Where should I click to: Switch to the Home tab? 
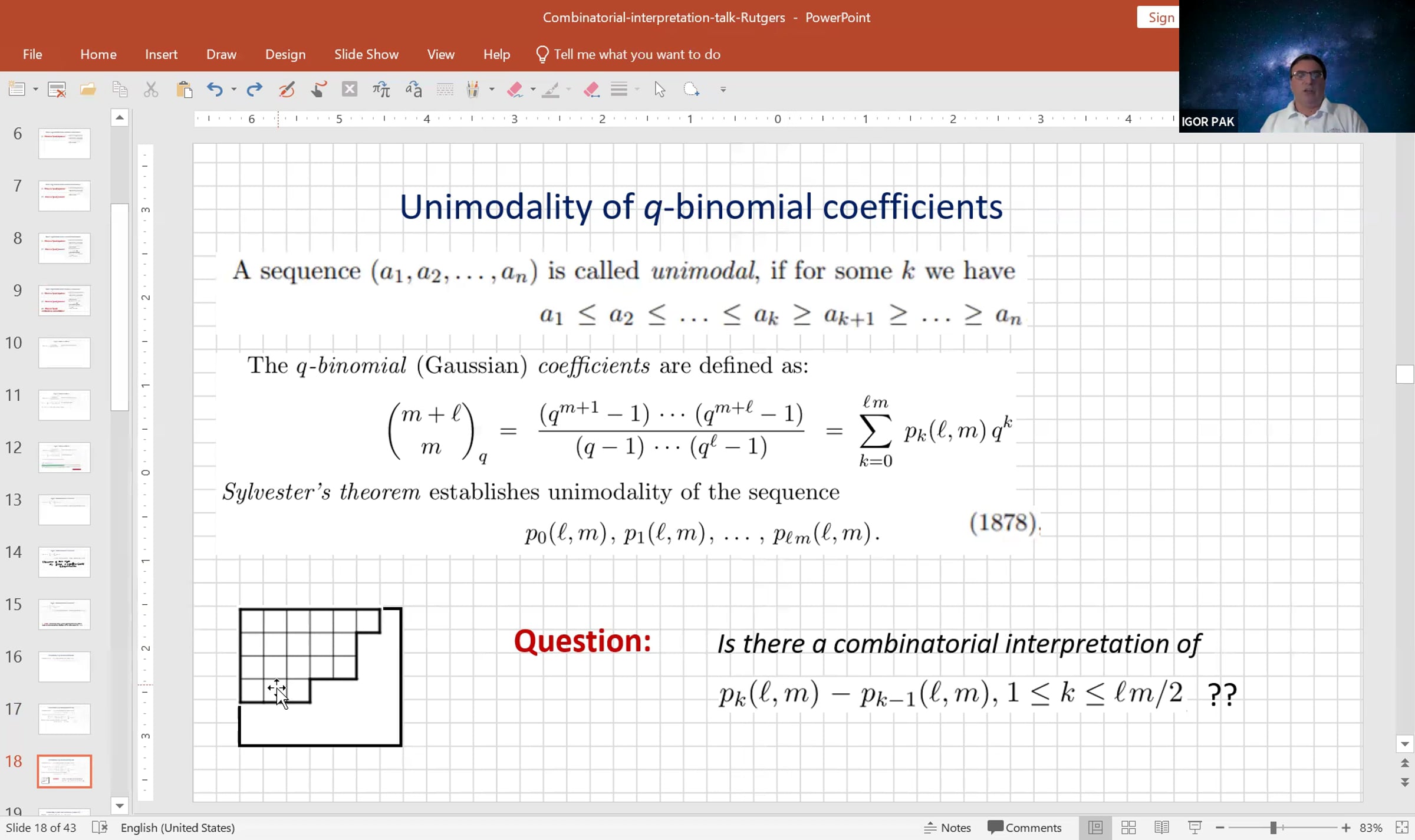pyautogui.click(x=98, y=54)
